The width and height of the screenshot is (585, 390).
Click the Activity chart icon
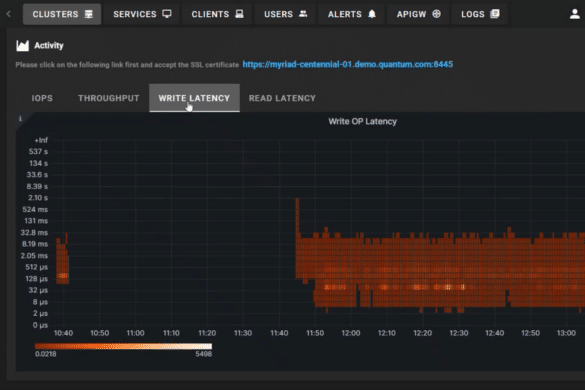tap(22, 46)
